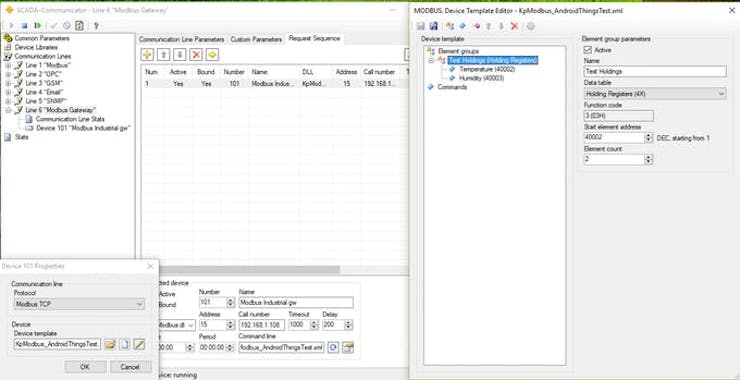Select Element groups node in device template
Screen dimensions: 740x380
click(x=458, y=51)
